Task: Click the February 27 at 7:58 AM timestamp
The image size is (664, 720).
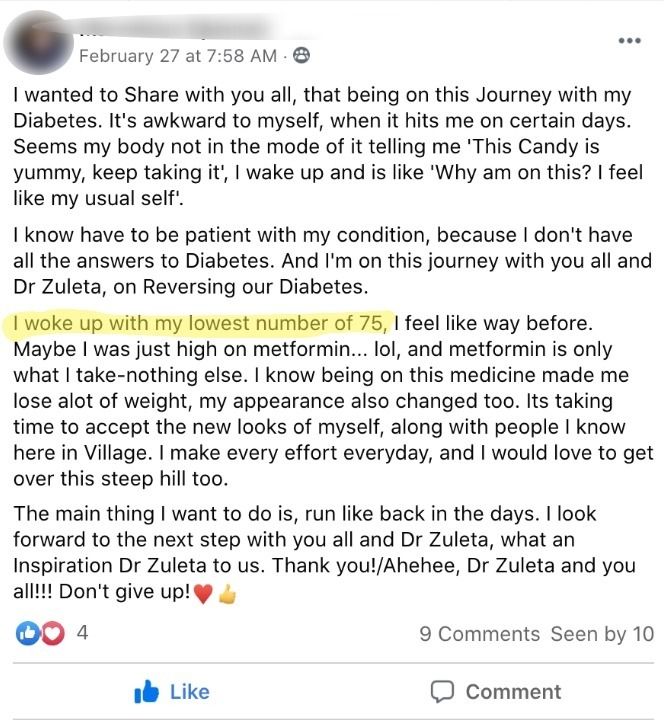Action: pyautogui.click(x=177, y=56)
